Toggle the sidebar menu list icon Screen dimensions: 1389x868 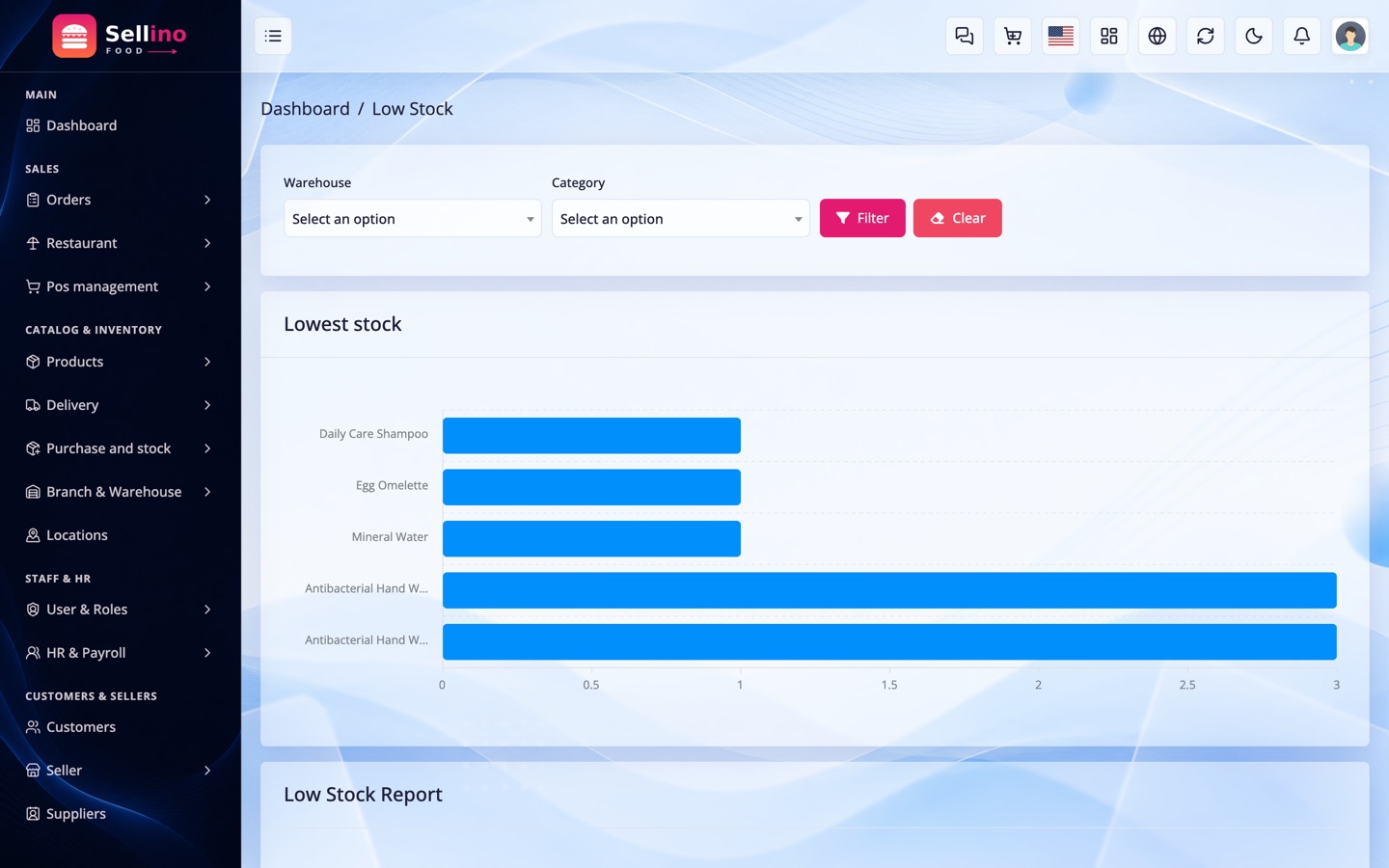[273, 36]
